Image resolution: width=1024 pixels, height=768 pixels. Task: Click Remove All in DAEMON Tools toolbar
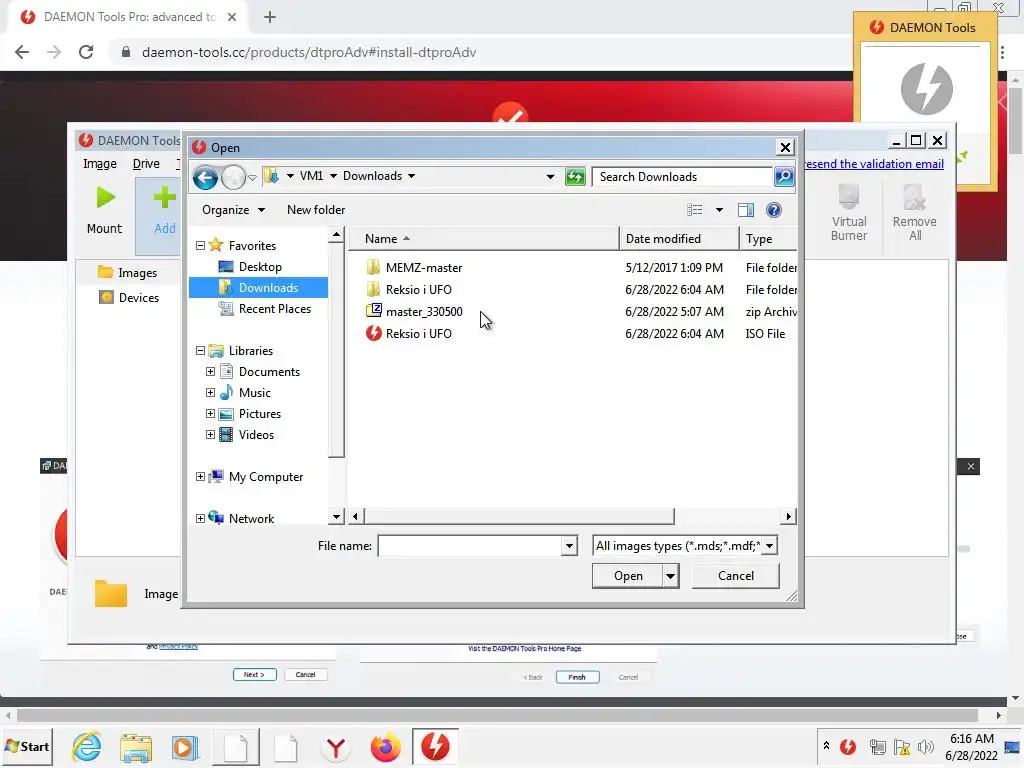pos(914,213)
